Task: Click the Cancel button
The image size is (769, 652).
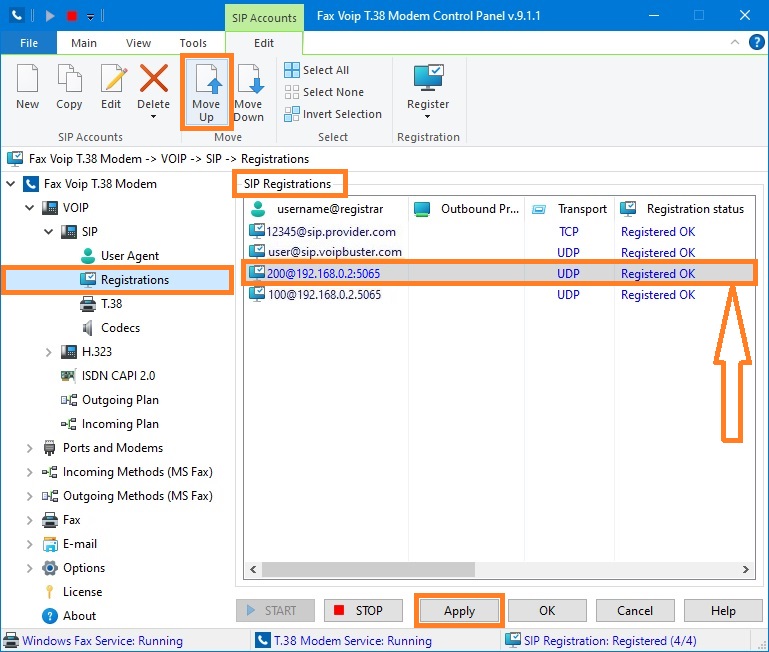Action: point(635,611)
